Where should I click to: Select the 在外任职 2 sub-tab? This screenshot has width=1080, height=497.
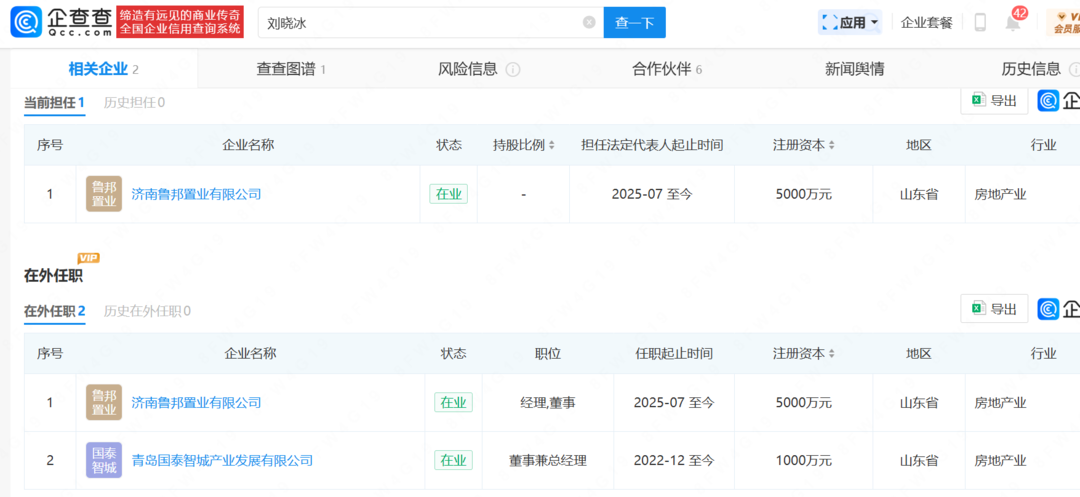[54, 311]
